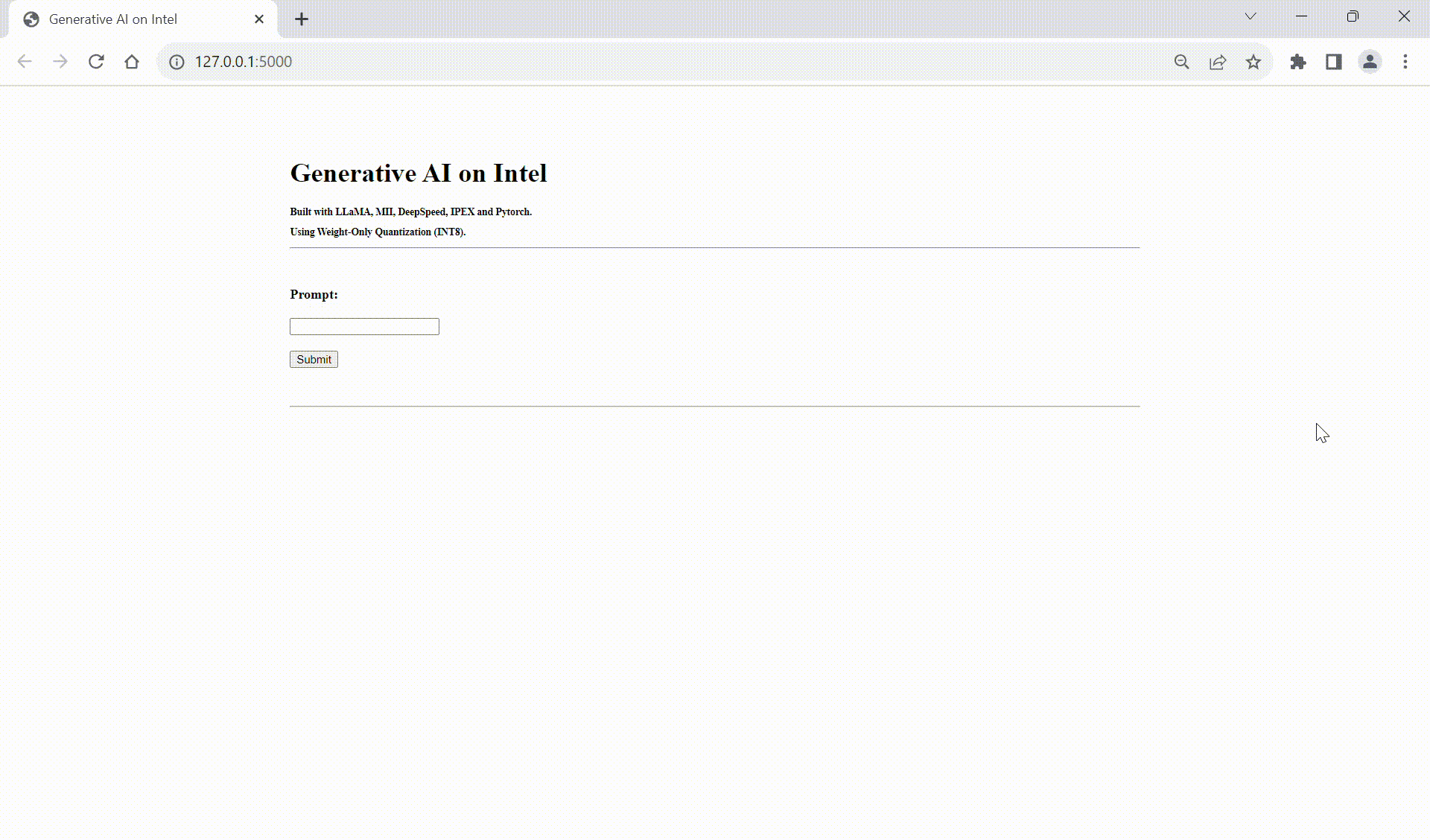Focus the Prompt text field
The width and height of the screenshot is (1430, 840).
[x=364, y=326]
